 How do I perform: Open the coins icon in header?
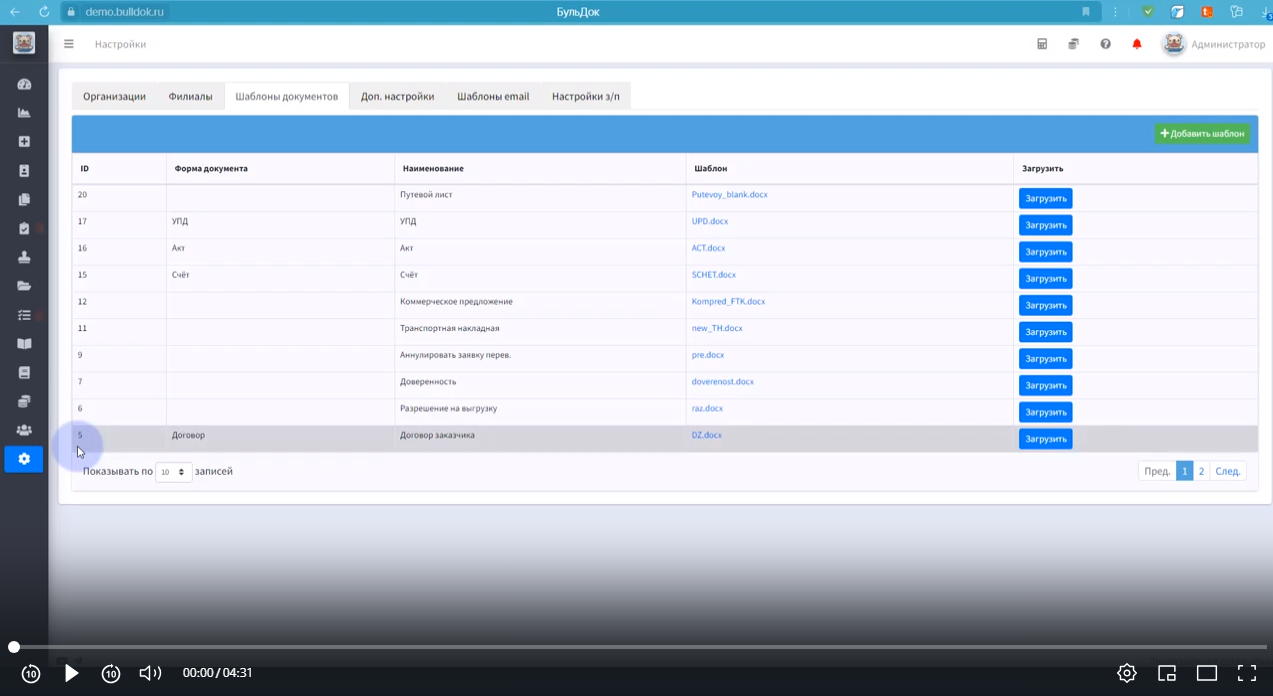(x=1073, y=44)
